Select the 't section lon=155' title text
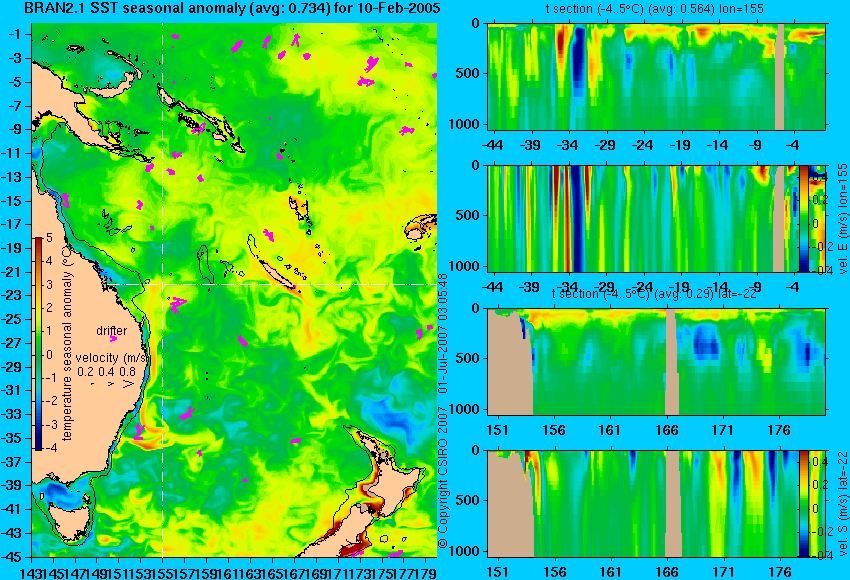850x580 pixels. tap(655, 9)
